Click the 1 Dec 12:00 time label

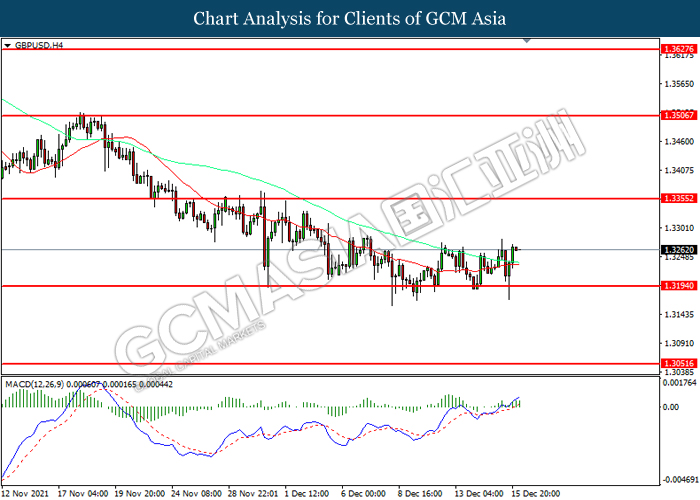click(308, 494)
